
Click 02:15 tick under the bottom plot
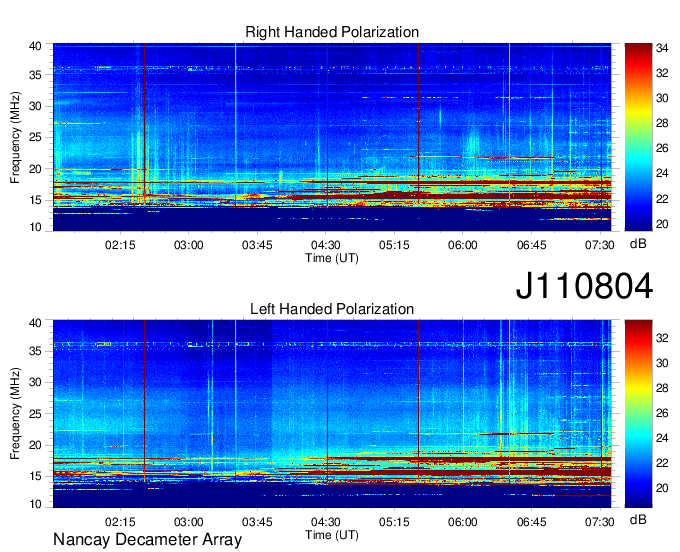point(120,522)
